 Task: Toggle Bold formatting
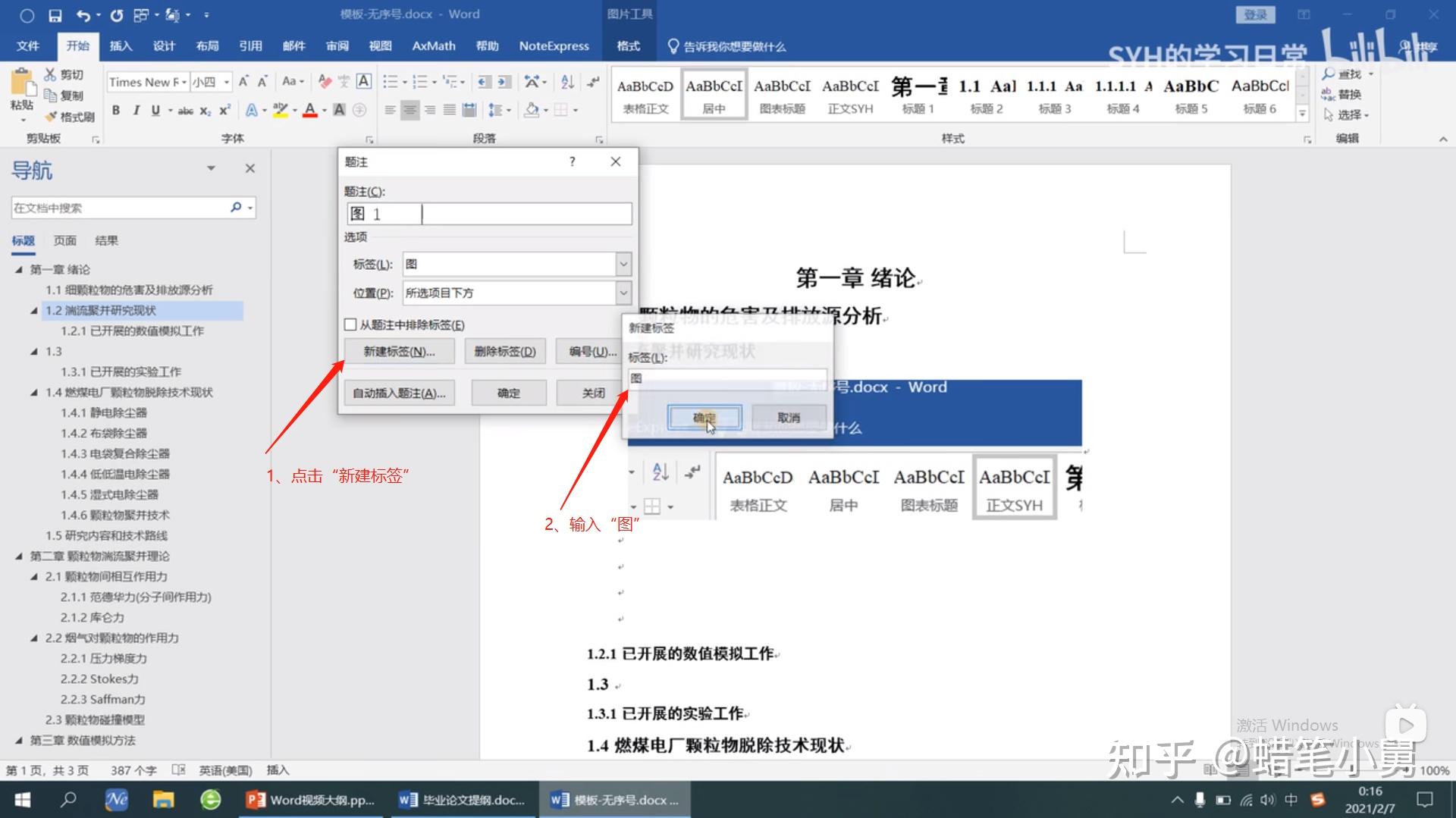(x=116, y=110)
